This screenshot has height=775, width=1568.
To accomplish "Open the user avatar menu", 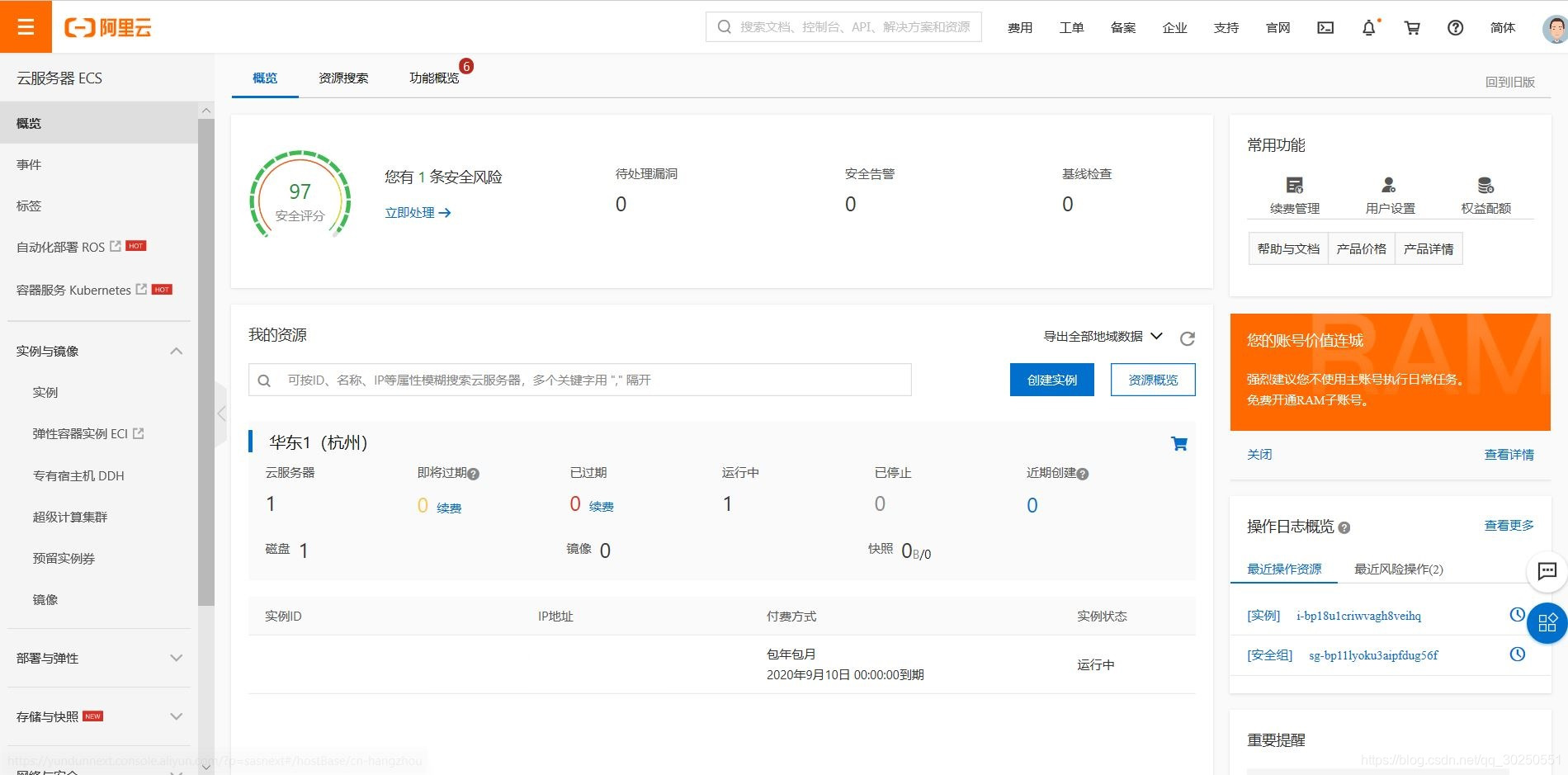I will click(x=1555, y=28).
